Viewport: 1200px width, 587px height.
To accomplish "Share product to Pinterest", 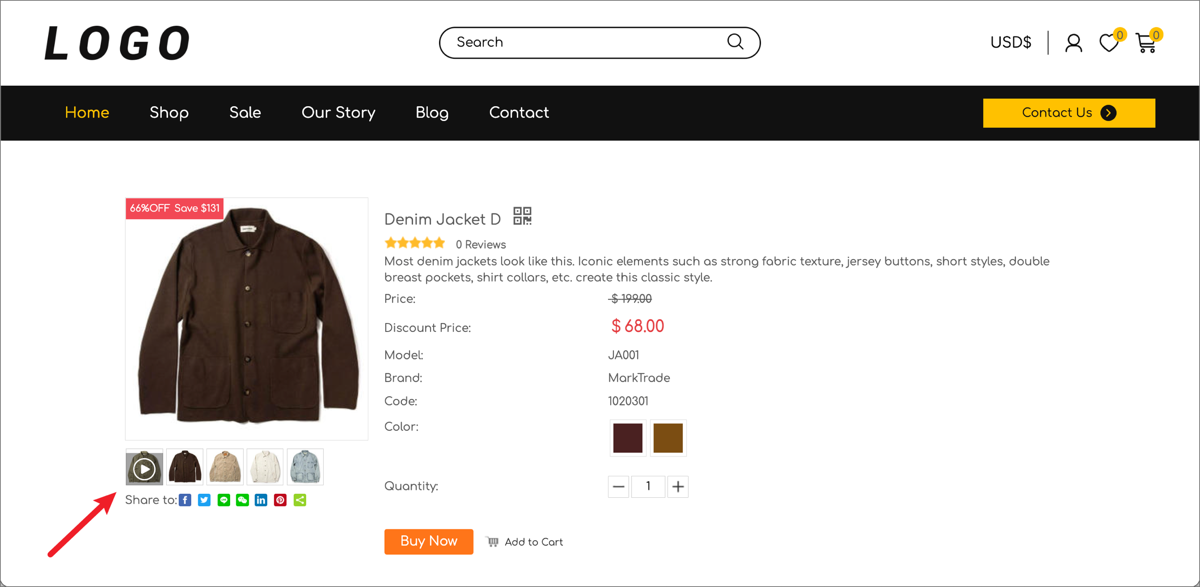I will (x=280, y=500).
